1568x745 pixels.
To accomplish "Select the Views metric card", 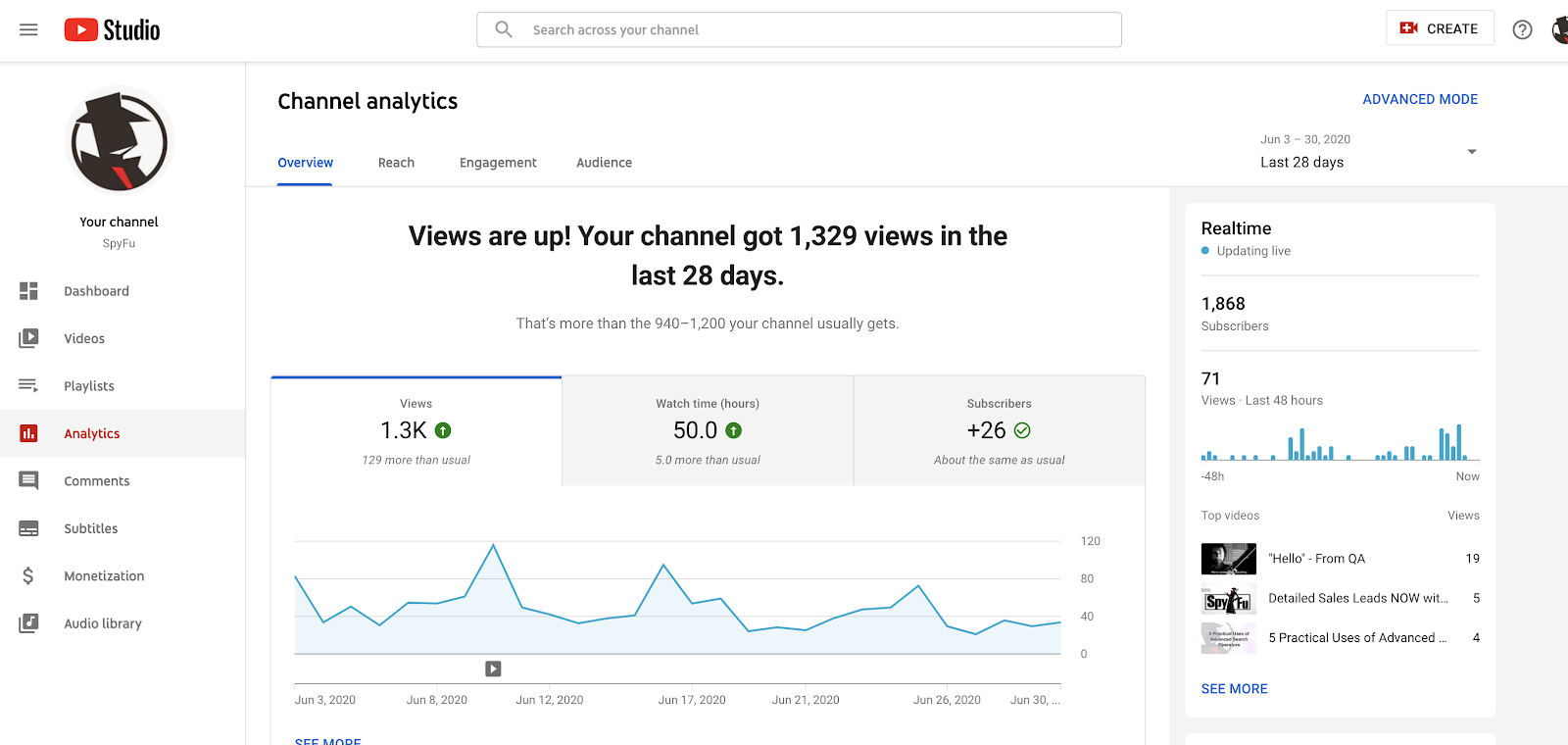I will tap(416, 431).
